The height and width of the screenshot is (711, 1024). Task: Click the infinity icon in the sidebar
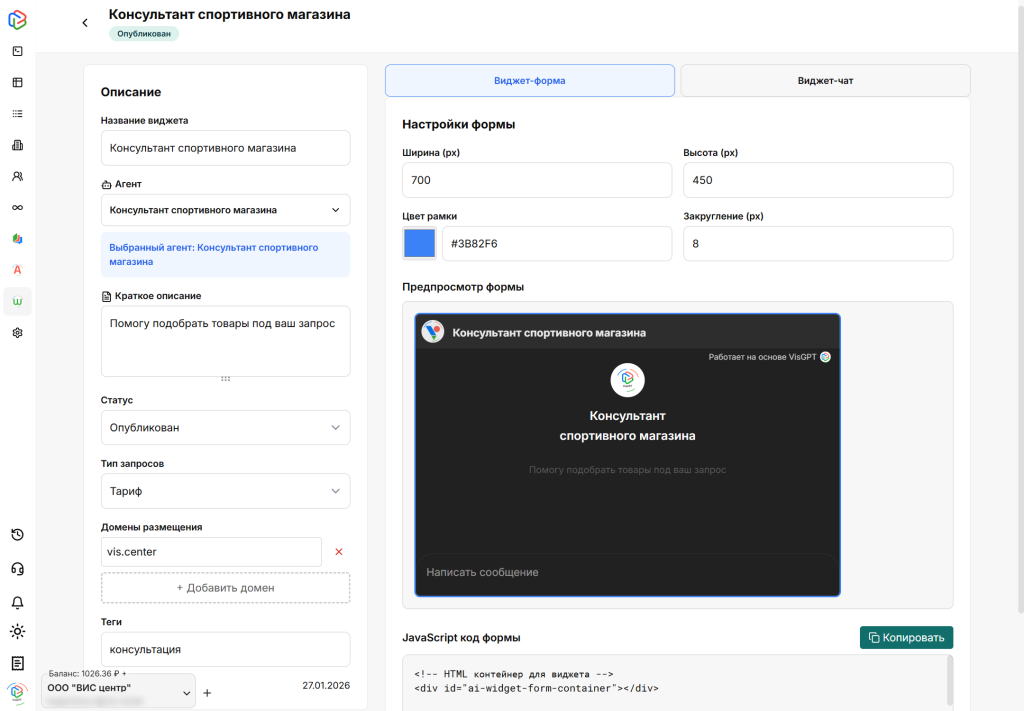tap(17, 207)
